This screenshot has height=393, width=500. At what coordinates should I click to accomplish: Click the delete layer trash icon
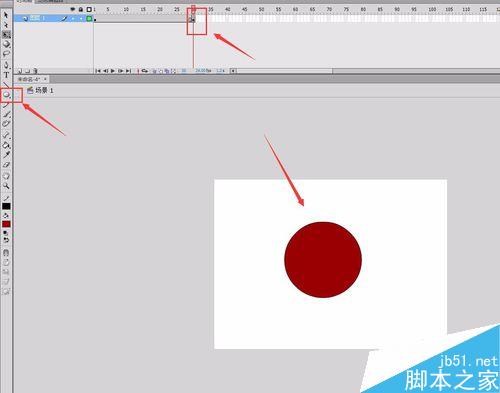[36, 71]
